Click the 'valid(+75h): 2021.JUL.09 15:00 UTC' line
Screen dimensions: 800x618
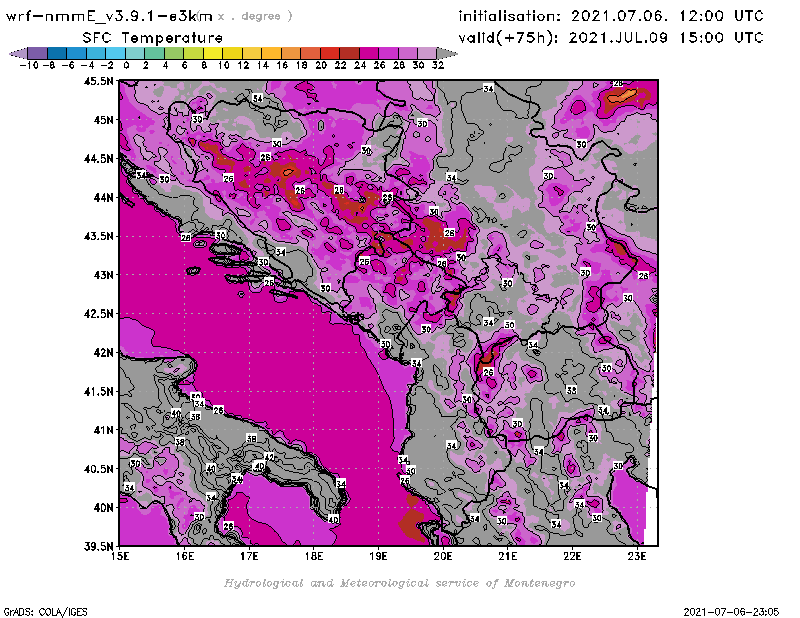click(x=611, y=38)
